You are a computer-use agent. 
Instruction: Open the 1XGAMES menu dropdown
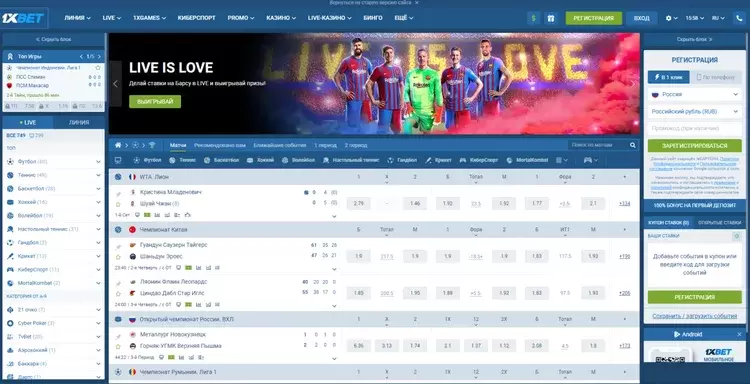149,18
